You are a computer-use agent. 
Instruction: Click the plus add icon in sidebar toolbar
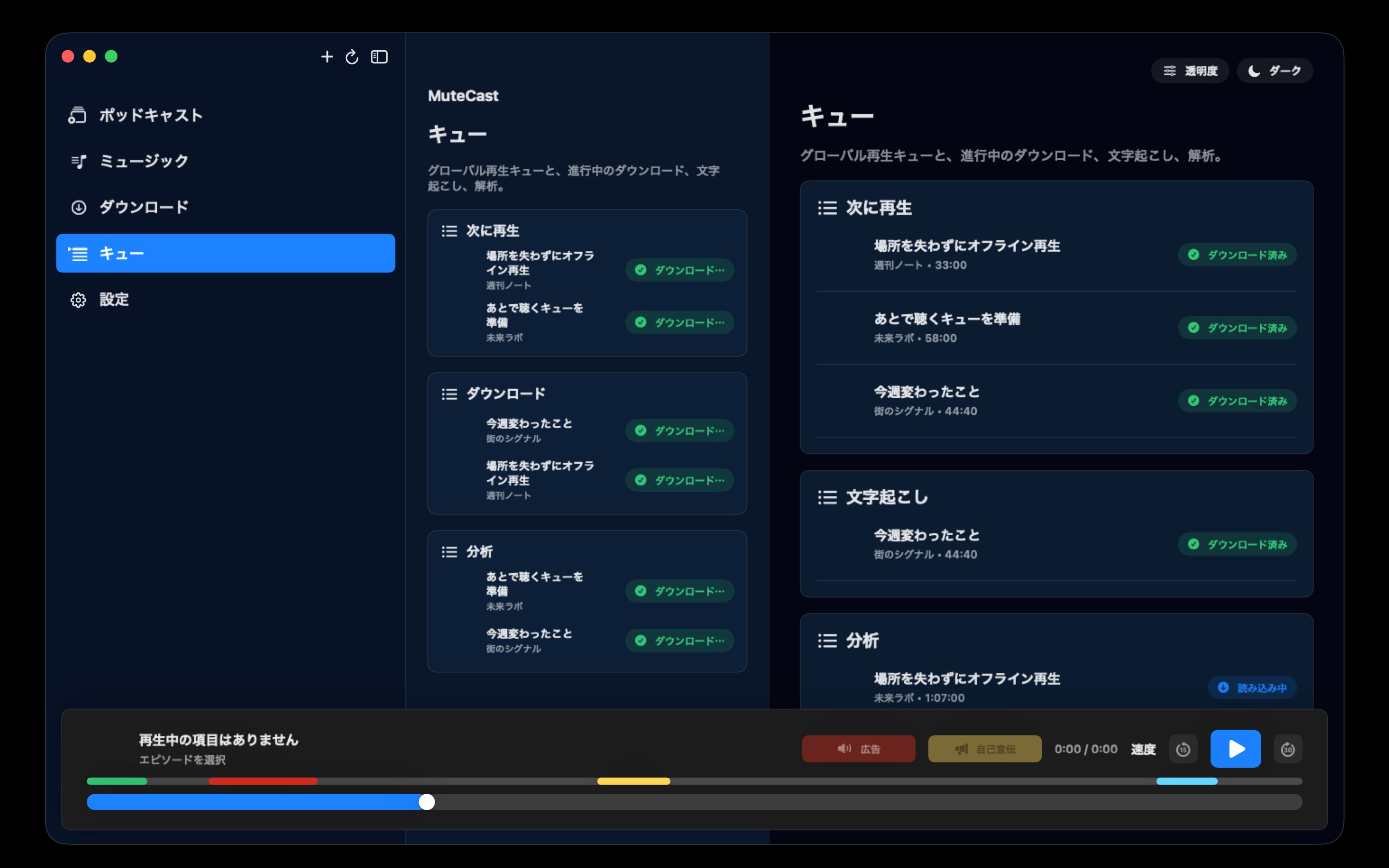pyautogui.click(x=327, y=57)
